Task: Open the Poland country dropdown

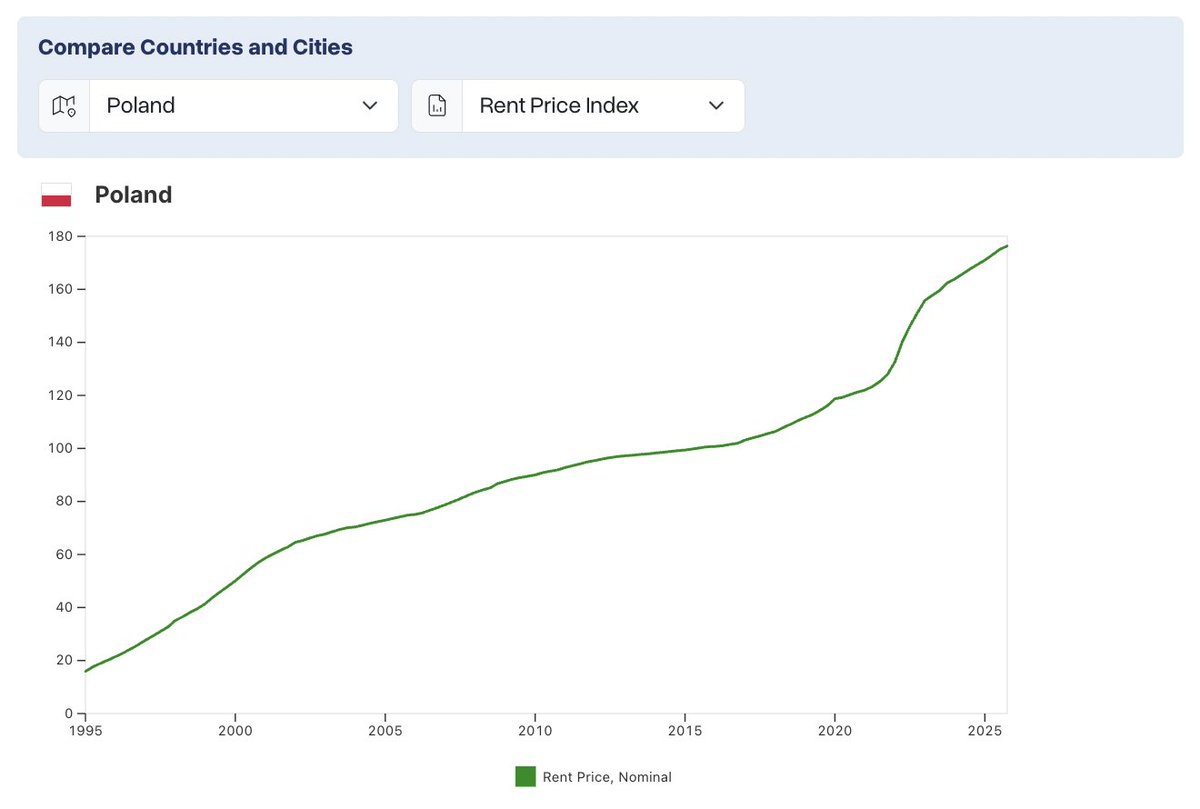Action: pyautogui.click(x=218, y=106)
